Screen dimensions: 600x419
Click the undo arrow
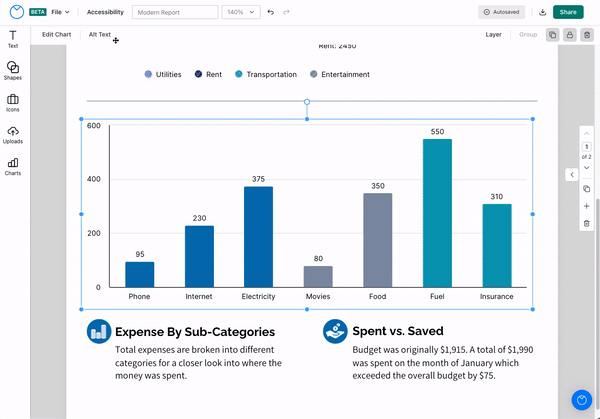pos(271,12)
